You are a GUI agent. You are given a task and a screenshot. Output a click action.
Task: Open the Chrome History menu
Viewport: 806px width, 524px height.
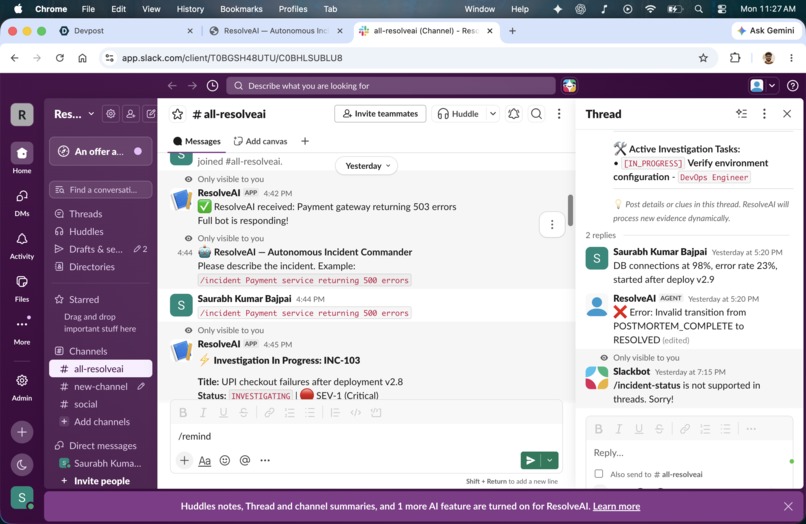tap(190, 9)
